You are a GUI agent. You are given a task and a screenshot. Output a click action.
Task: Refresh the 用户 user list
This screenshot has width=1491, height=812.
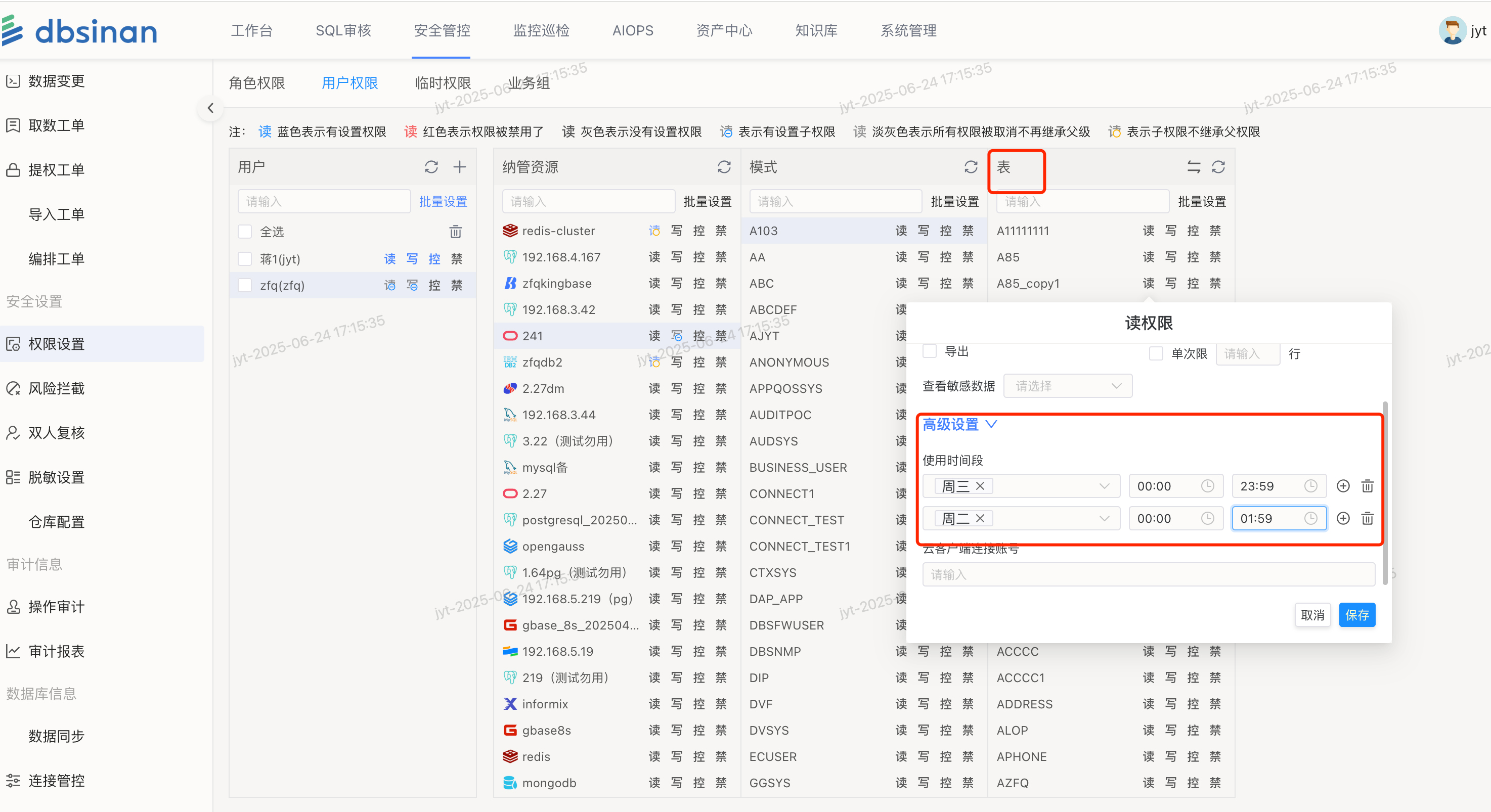[431, 167]
